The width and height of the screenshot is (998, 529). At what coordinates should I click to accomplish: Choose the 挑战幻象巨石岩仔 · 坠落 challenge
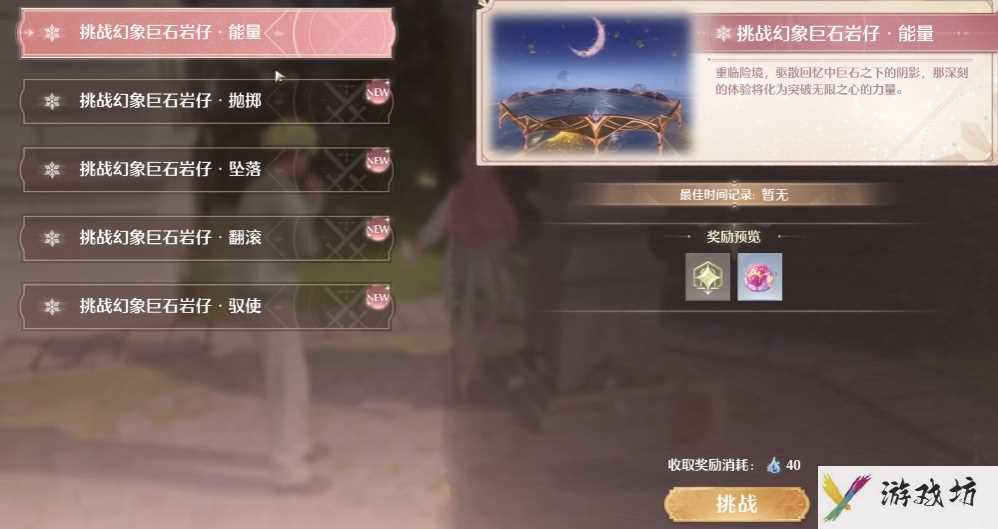tap(207, 169)
